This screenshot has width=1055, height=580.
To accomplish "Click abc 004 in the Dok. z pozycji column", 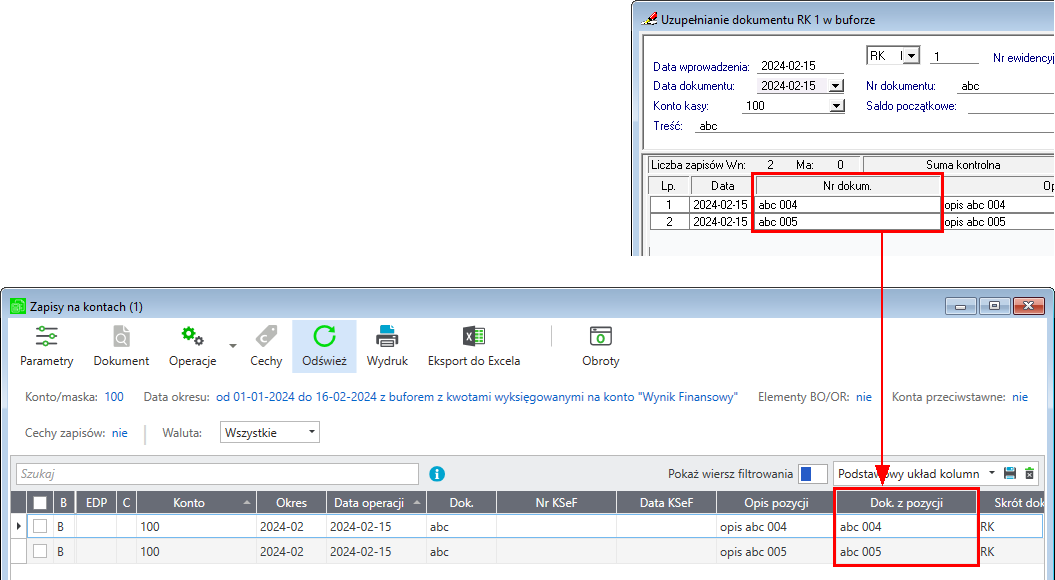I will coord(906,527).
